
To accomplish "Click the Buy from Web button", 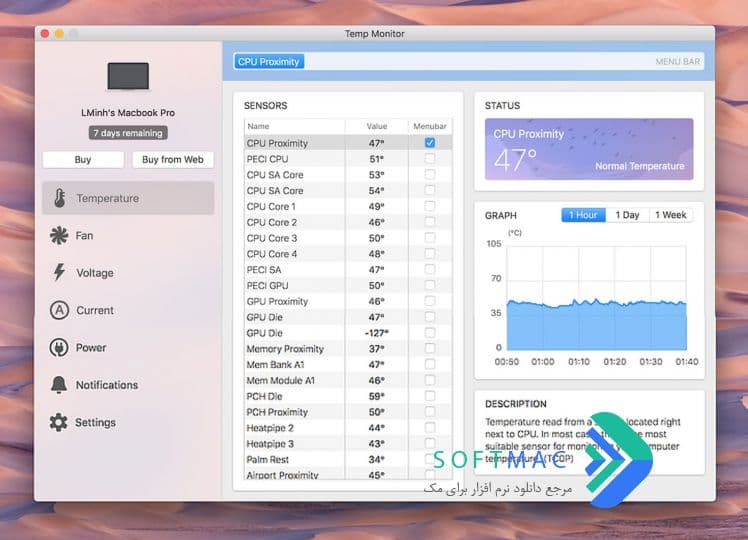I will pos(173,160).
